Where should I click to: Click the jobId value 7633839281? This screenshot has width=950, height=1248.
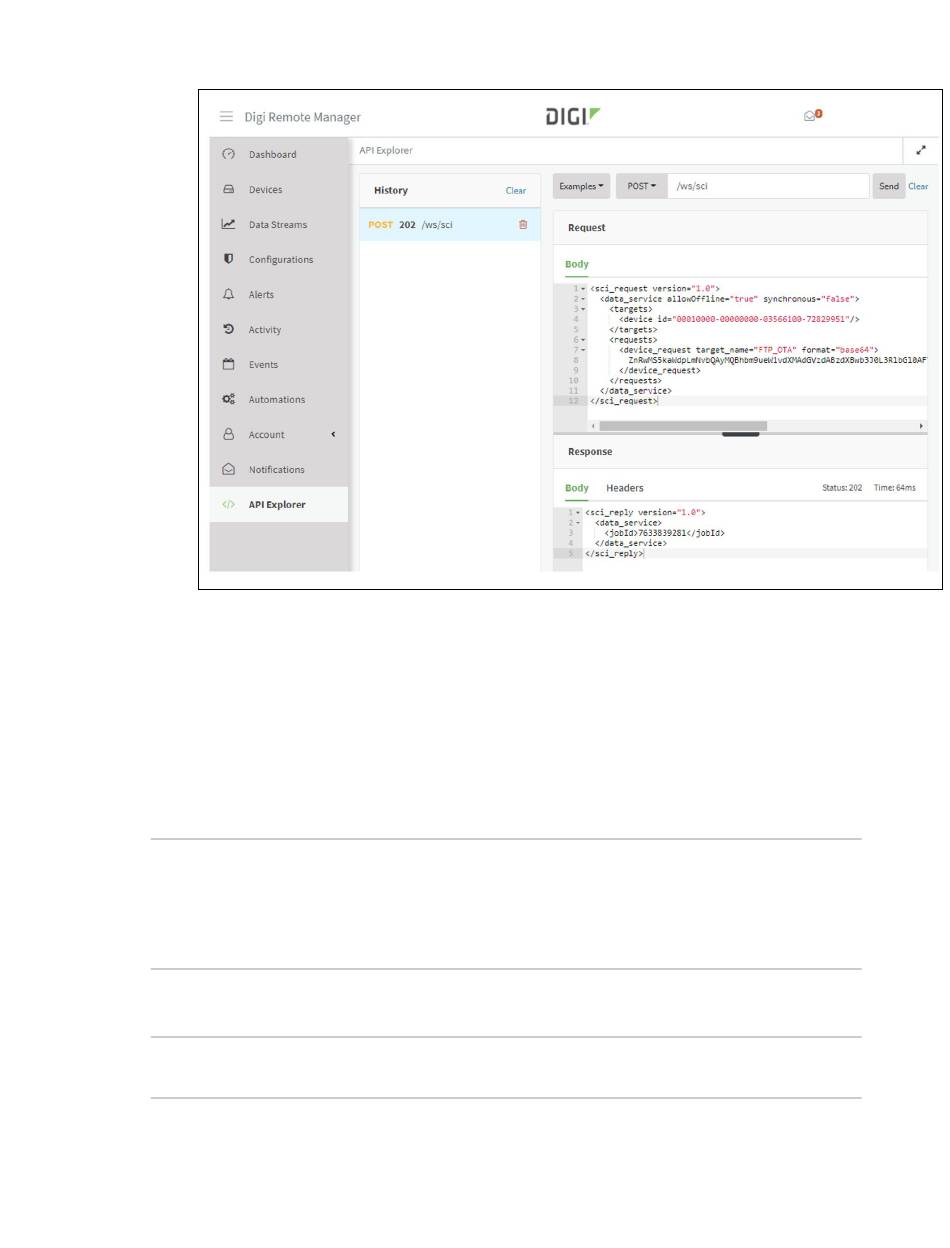point(662,533)
